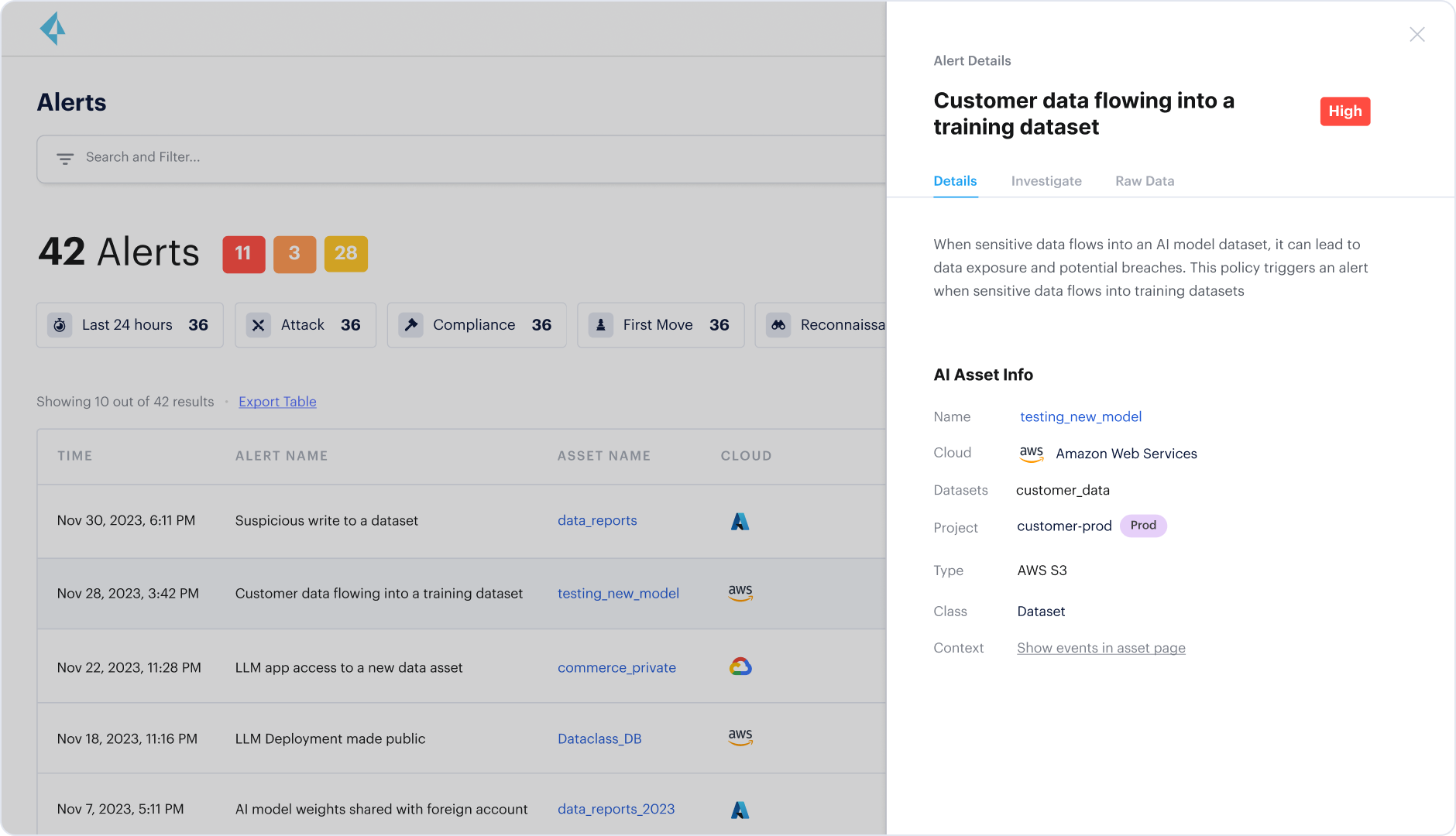Viewport: 1456px width, 836px height.
Task: Open the data_reports asset link
Action: click(x=596, y=521)
